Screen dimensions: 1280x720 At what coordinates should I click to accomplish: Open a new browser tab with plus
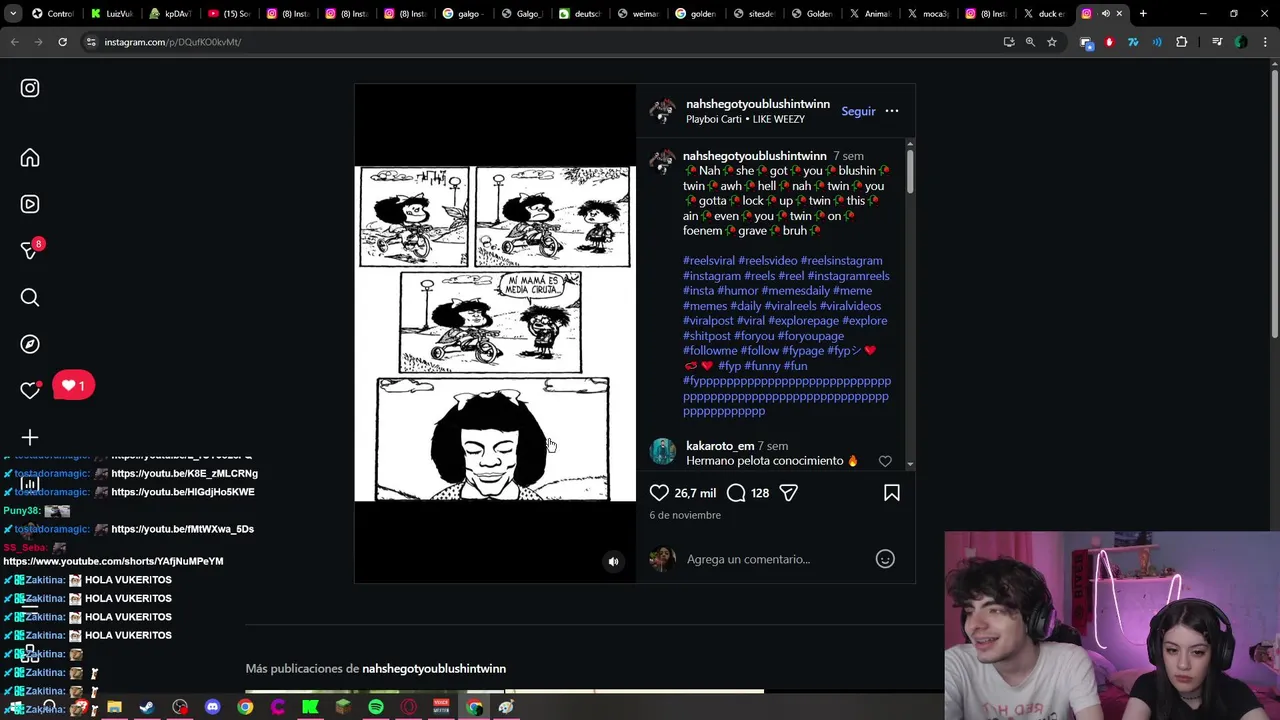1143,14
